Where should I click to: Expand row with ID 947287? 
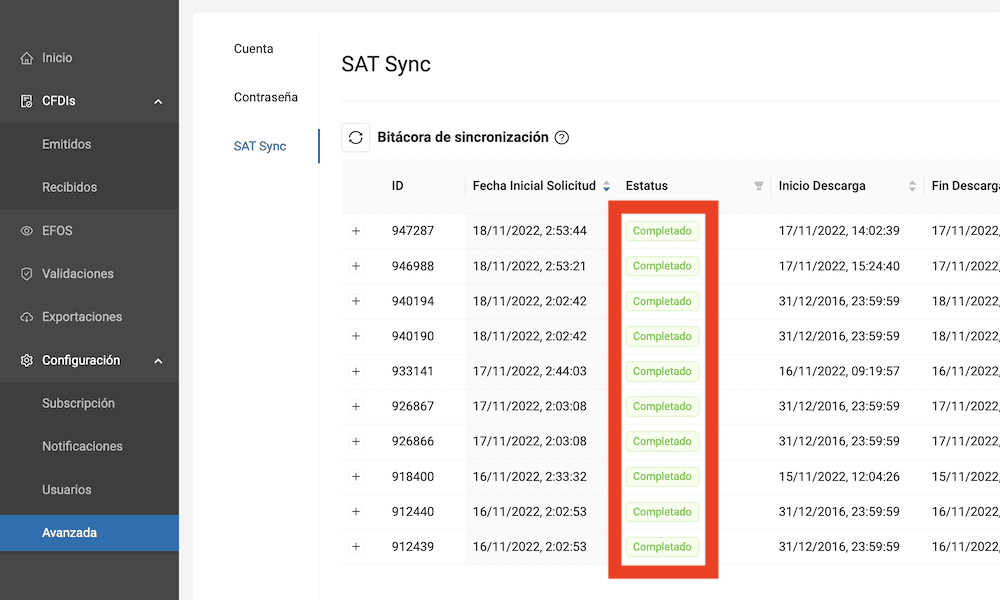356,231
